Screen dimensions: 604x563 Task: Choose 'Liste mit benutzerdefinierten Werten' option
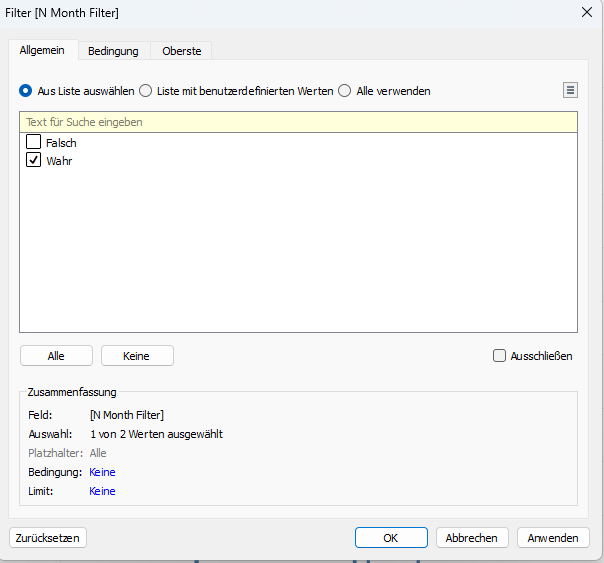pyautogui.click(x=146, y=91)
